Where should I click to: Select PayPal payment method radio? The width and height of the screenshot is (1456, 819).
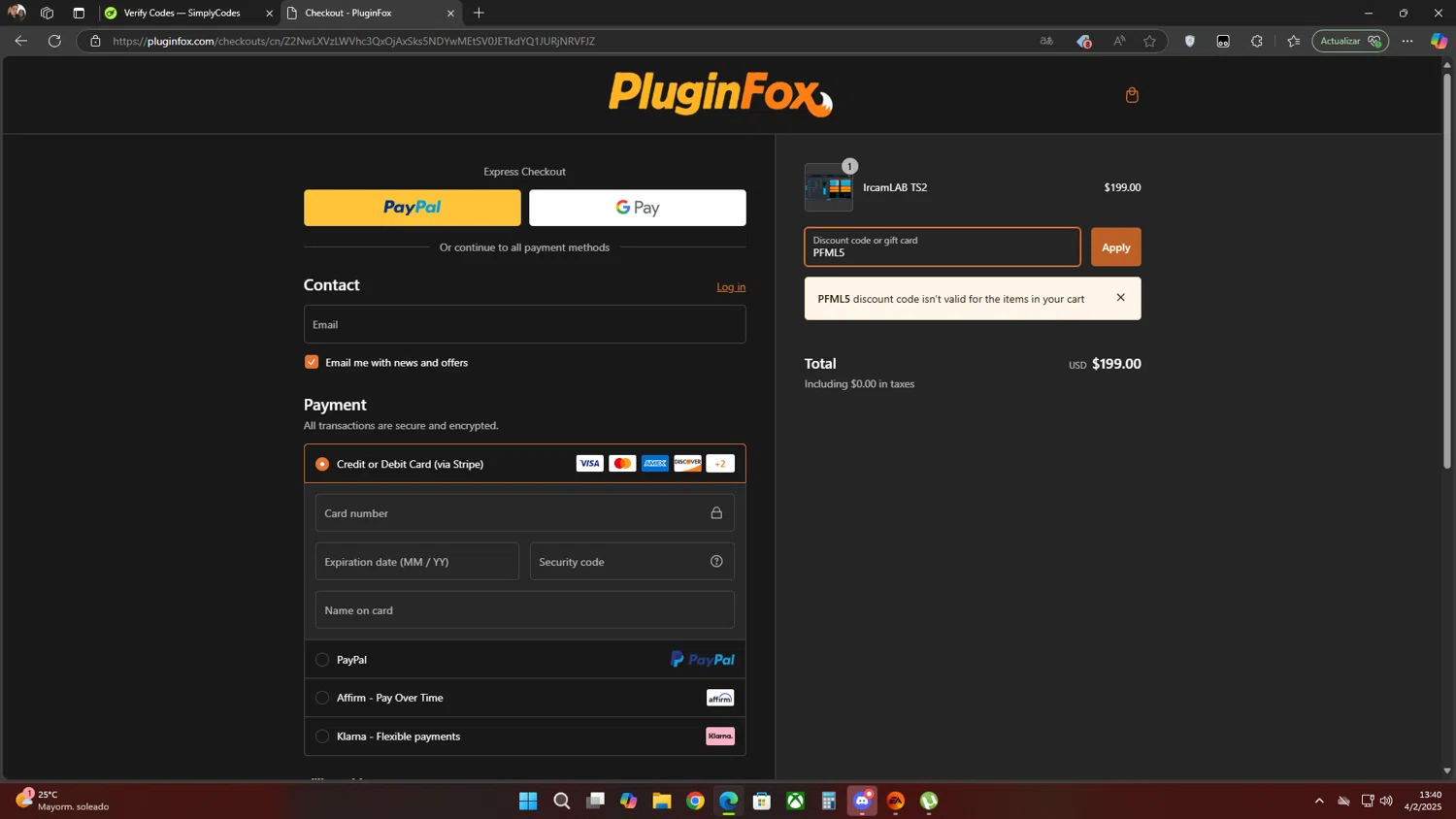(322, 660)
